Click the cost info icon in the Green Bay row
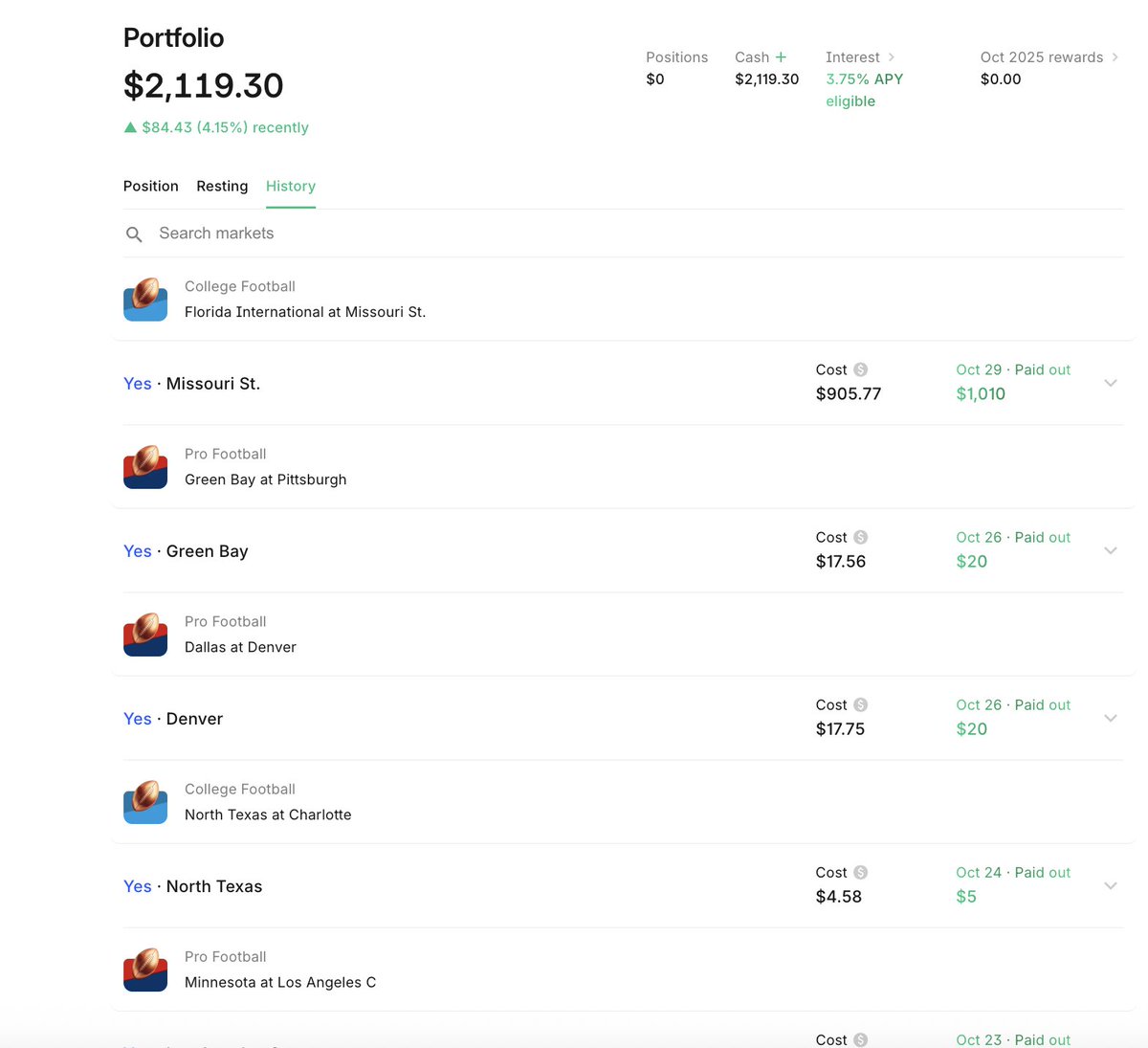The height and width of the screenshot is (1048, 1148). tap(861, 537)
